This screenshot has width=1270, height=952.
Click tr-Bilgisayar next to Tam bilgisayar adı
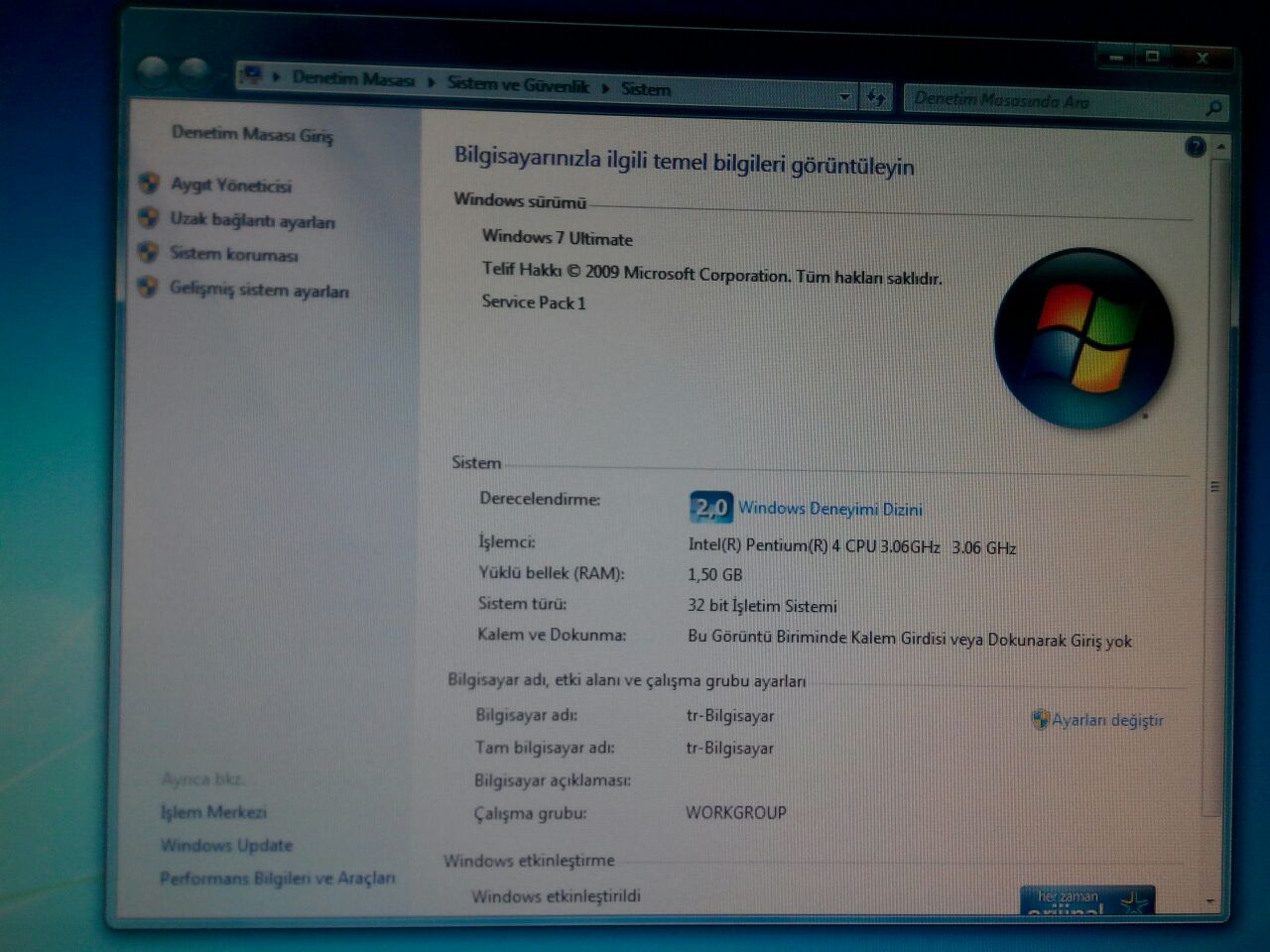pos(729,748)
